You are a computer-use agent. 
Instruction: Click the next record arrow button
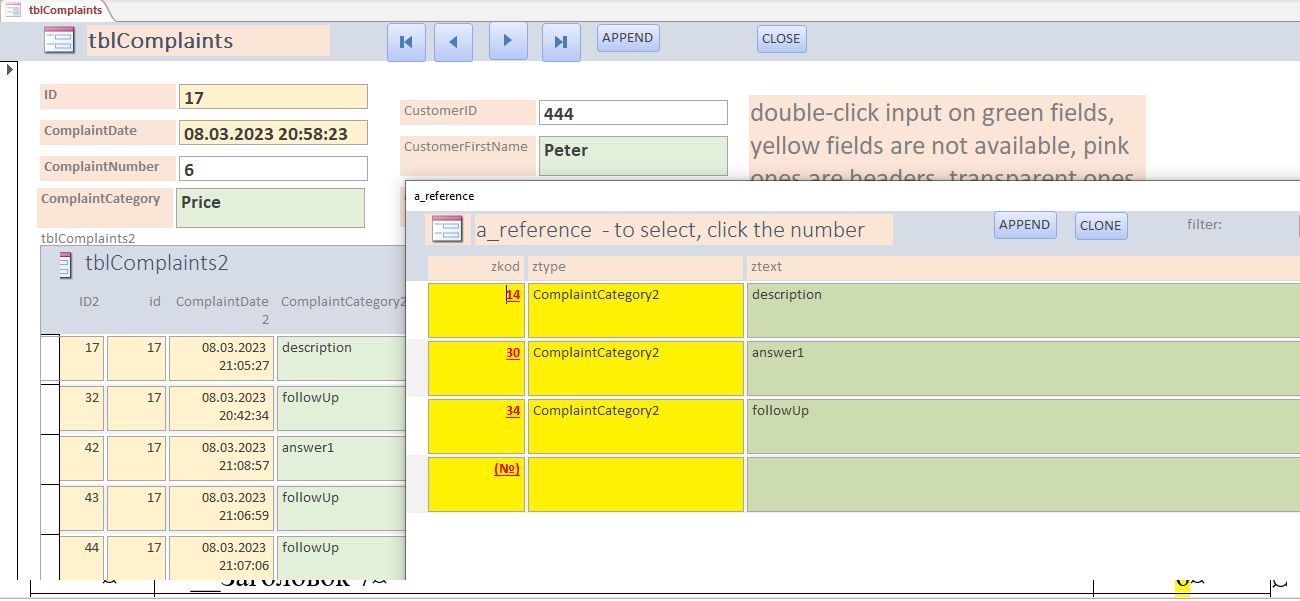(507, 41)
